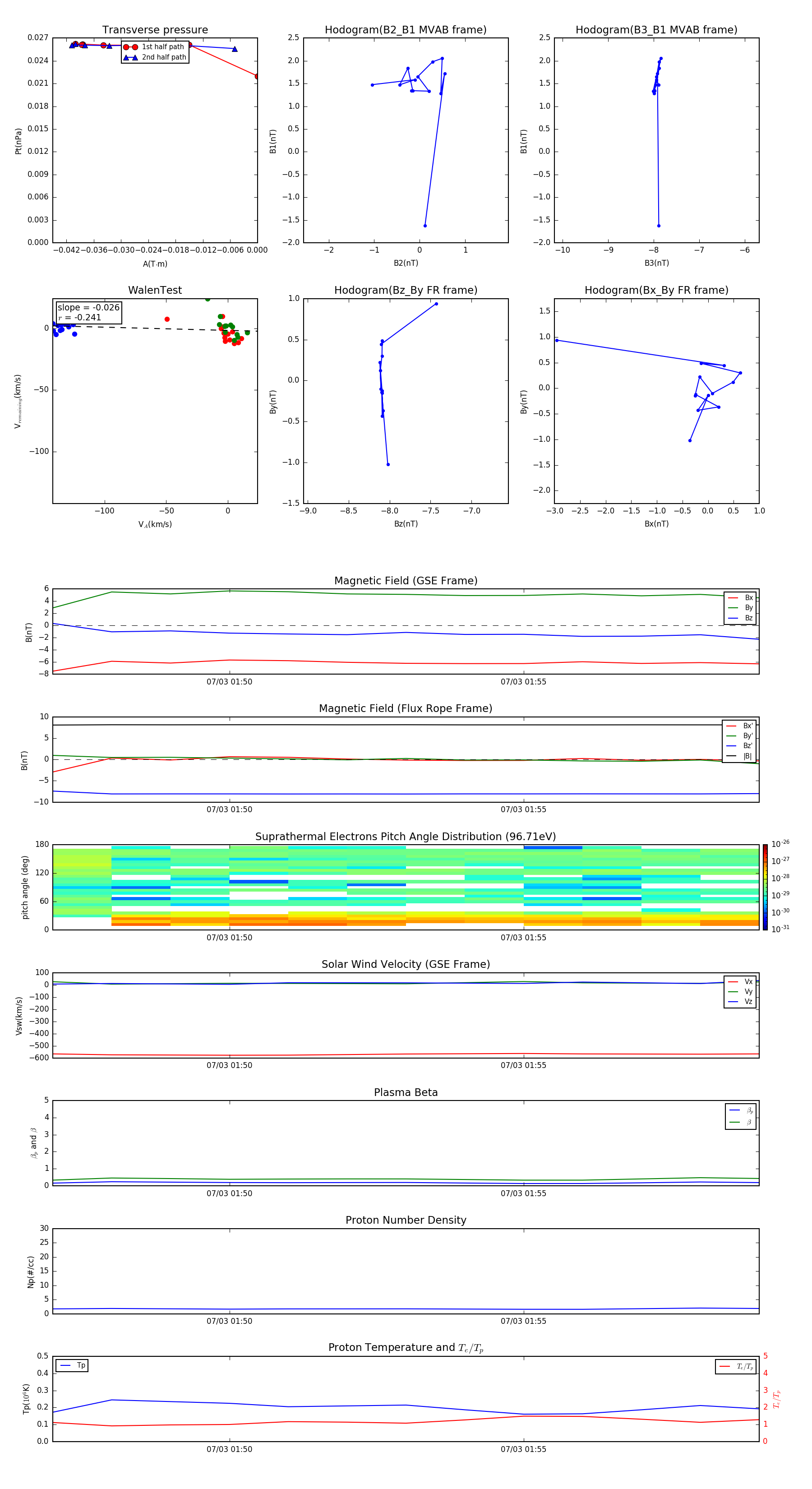Click the "Hodogram(Bz_By FR frame)" title
Image resolution: width=812 pixels, height=1489 pixels.
[x=406, y=290]
